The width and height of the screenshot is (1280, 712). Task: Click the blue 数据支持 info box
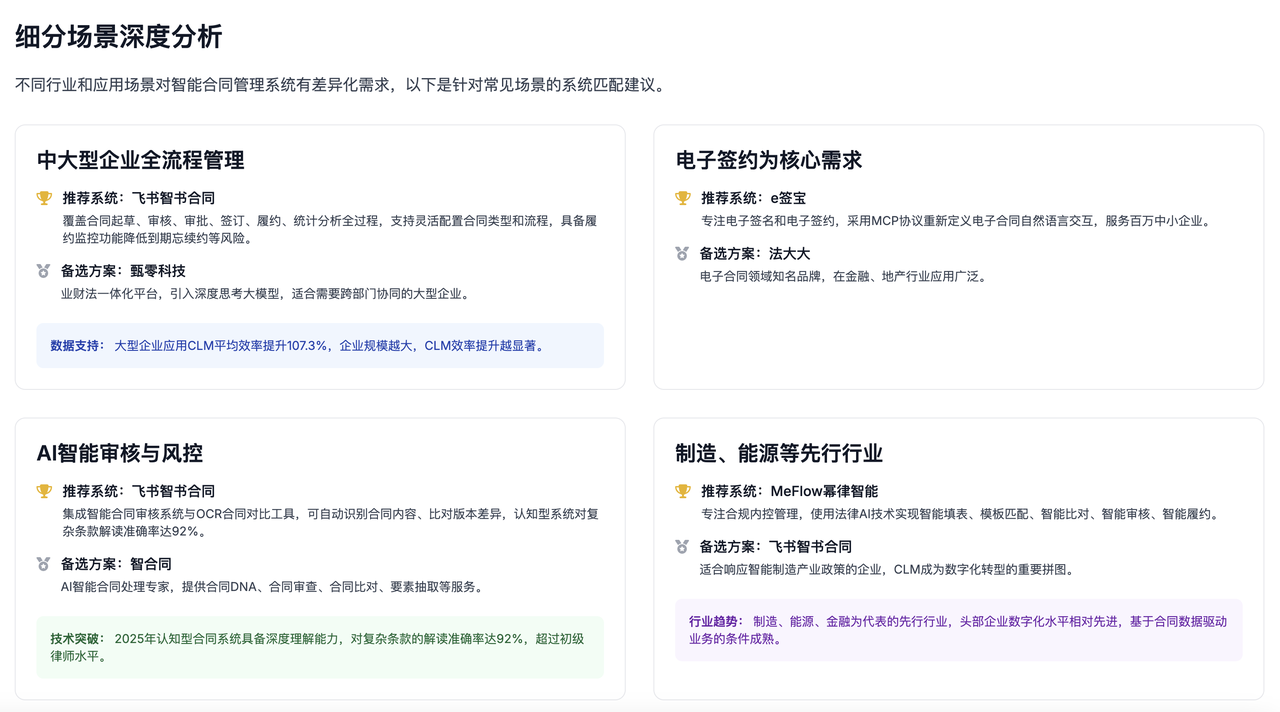(320, 345)
